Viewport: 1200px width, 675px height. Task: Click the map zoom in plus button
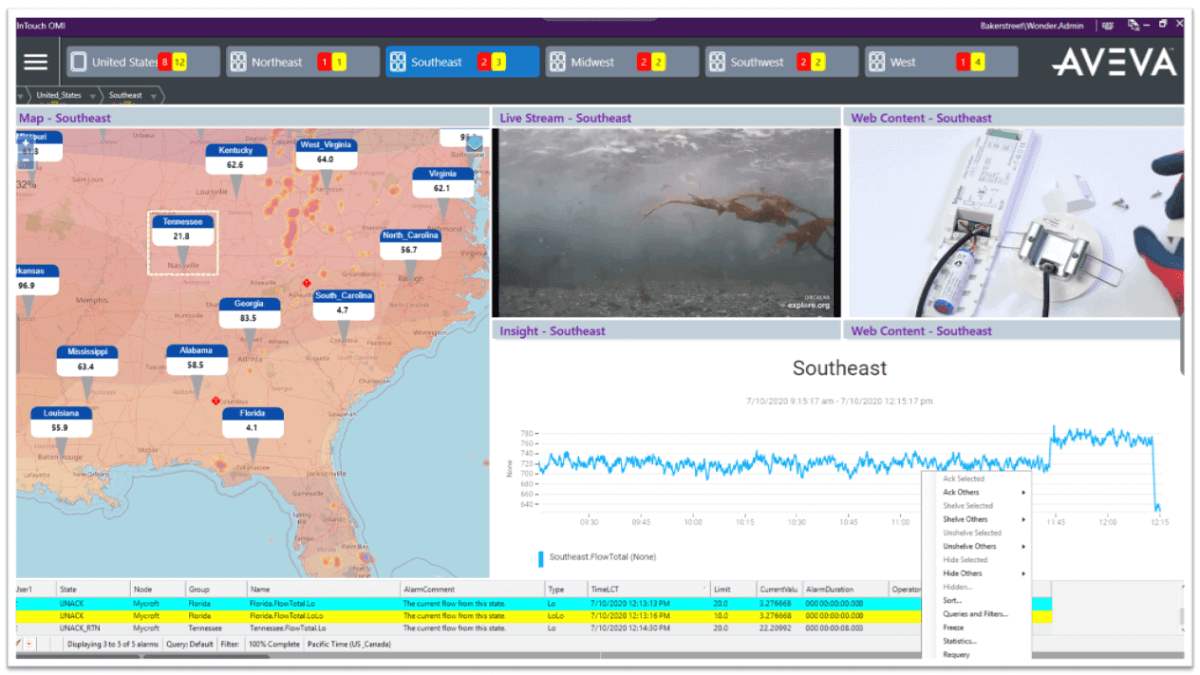25,143
